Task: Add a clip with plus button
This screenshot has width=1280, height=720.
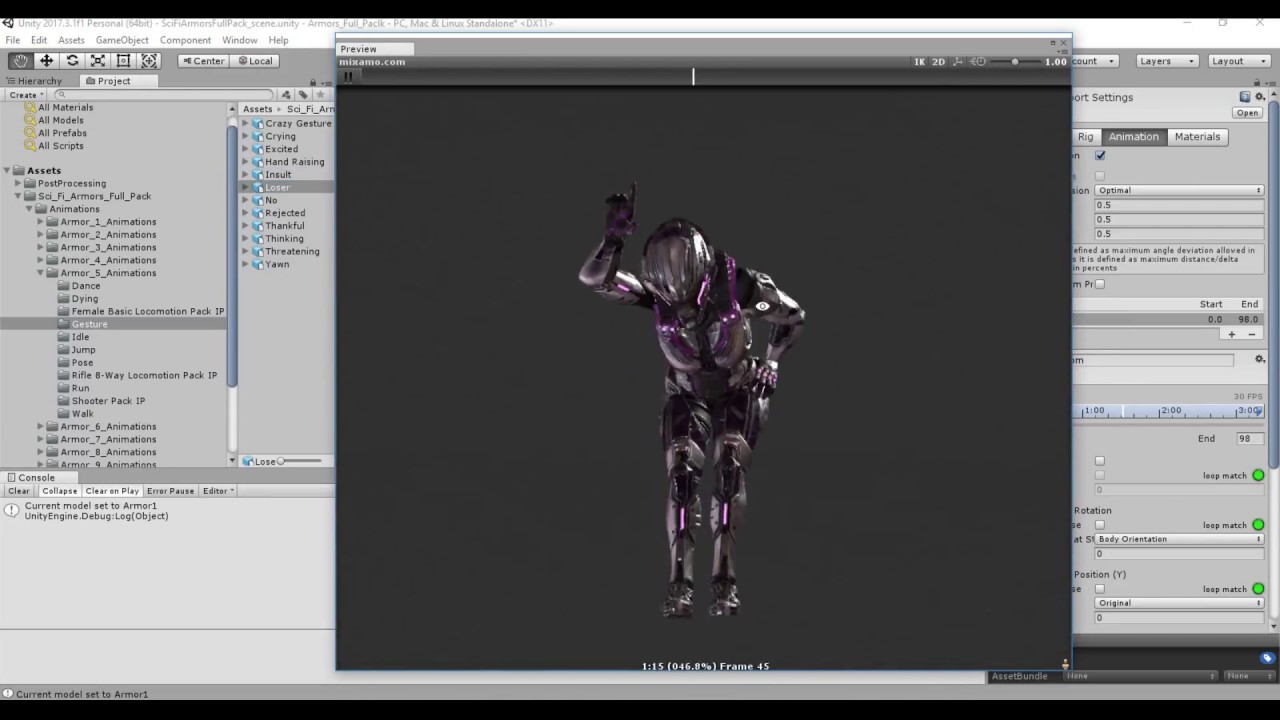Action: click(x=1232, y=334)
